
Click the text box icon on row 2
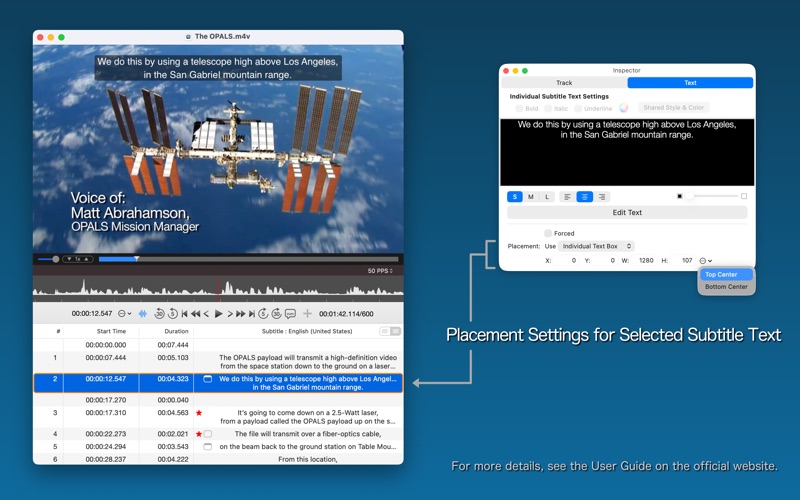(208, 379)
